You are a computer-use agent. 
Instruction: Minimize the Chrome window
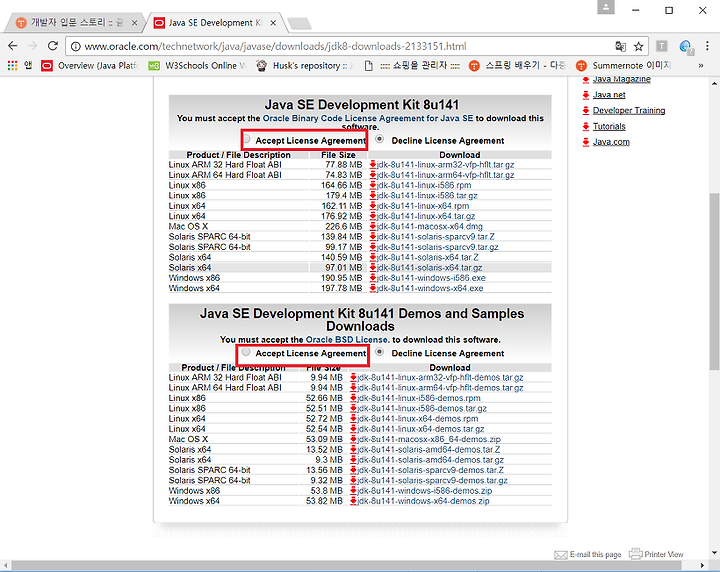(x=636, y=10)
